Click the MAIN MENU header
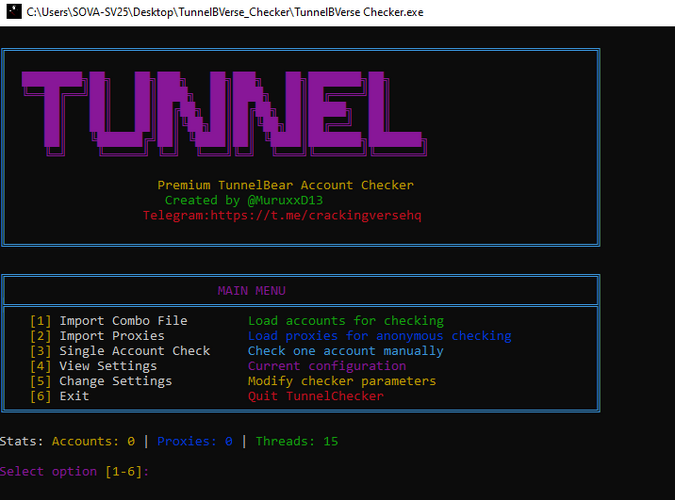Image resolution: width=675 pixels, height=500 pixels. (251, 291)
